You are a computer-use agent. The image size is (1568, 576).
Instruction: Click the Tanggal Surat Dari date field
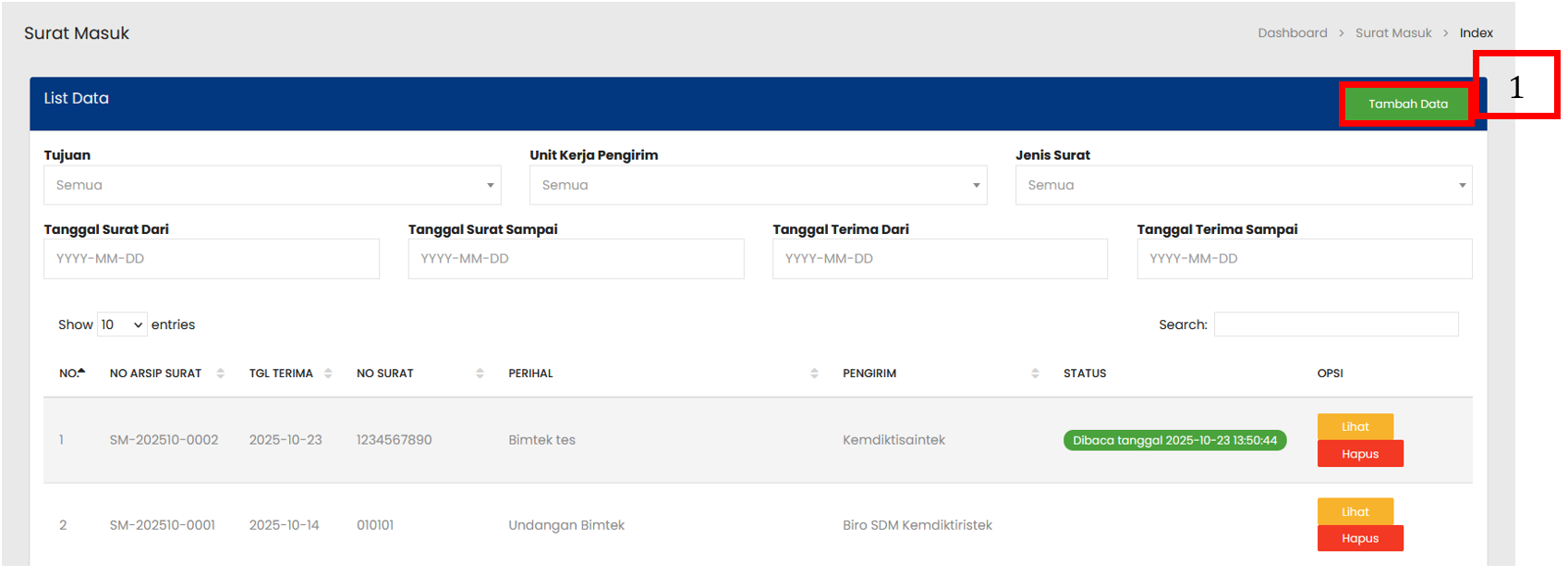click(211, 259)
